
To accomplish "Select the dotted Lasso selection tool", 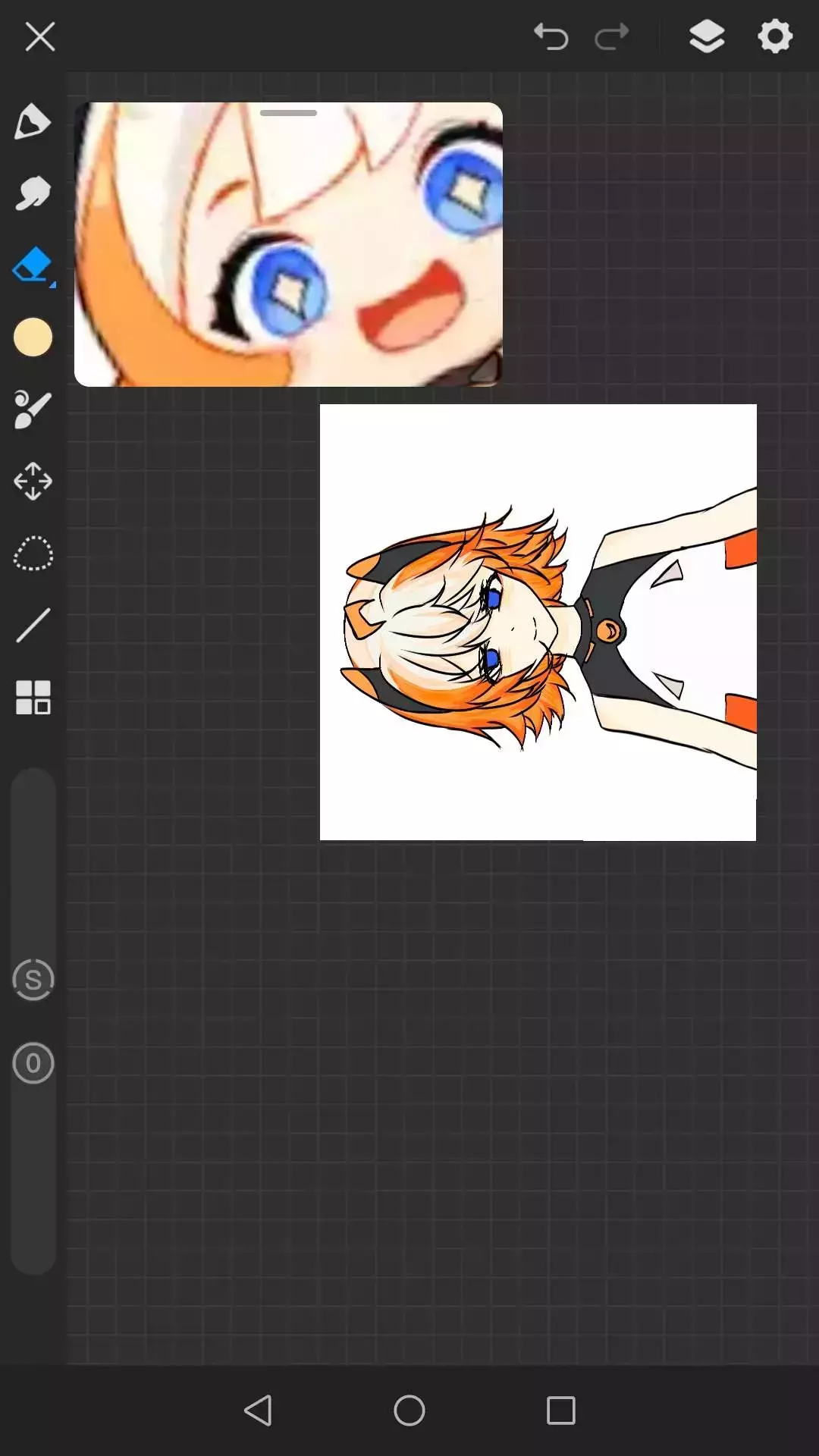I will click(x=33, y=554).
